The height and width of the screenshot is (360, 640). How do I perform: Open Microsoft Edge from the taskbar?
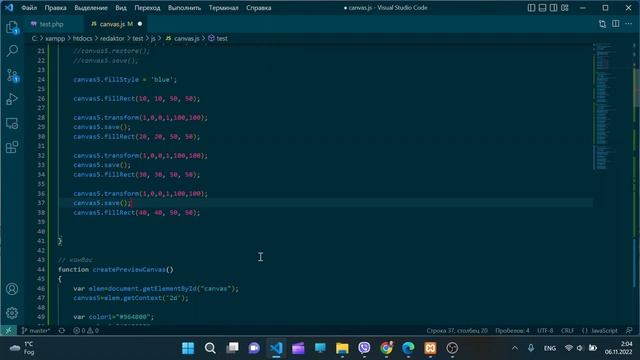[408, 348]
